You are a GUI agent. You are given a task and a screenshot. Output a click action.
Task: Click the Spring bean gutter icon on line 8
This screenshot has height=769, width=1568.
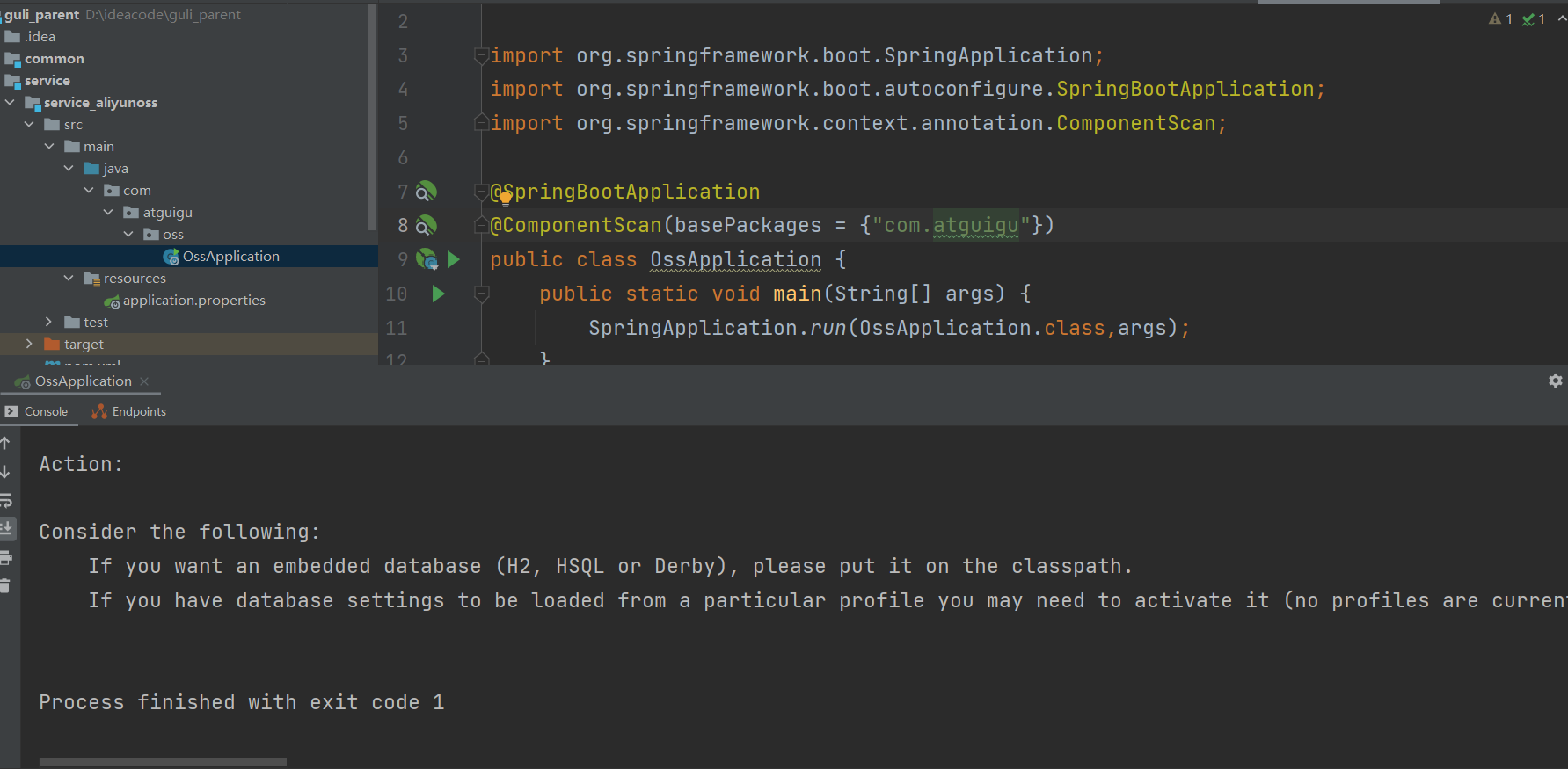click(427, 226)
